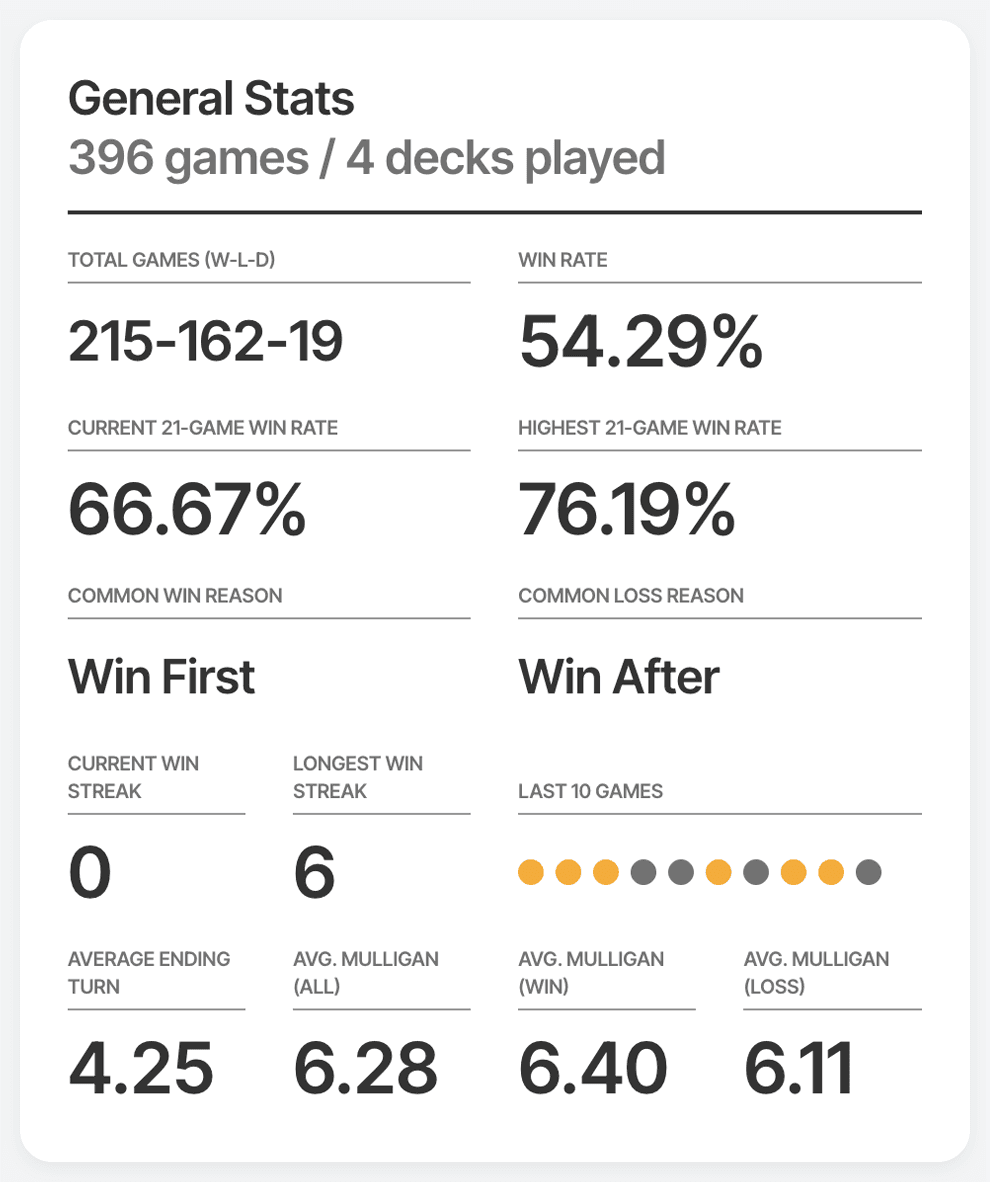Select the 215-162-19 total games record

pyautogui.click(x=205, y=342)
